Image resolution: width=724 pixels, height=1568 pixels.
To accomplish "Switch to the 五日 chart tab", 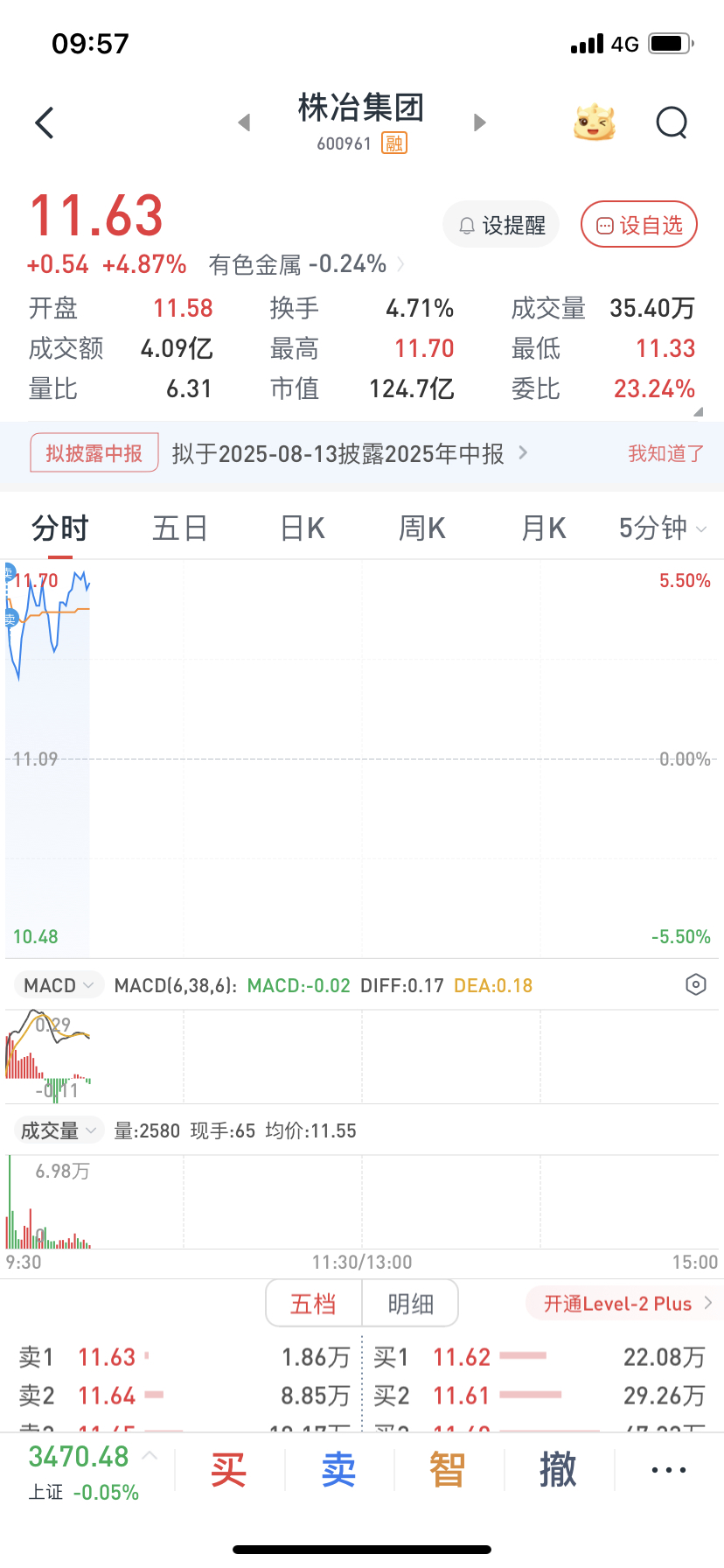I will 180,528.
